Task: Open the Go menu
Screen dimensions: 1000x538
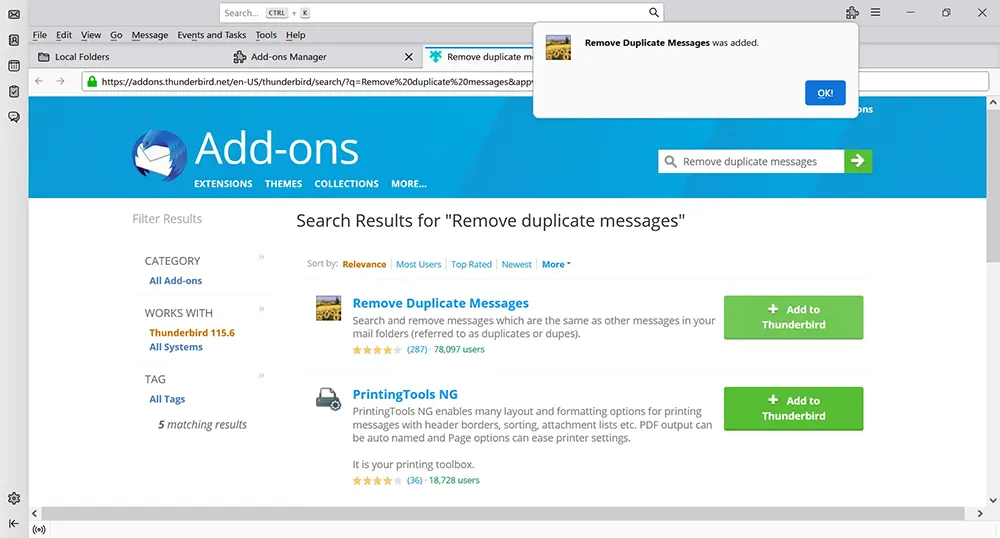Action: click(116, 35)
